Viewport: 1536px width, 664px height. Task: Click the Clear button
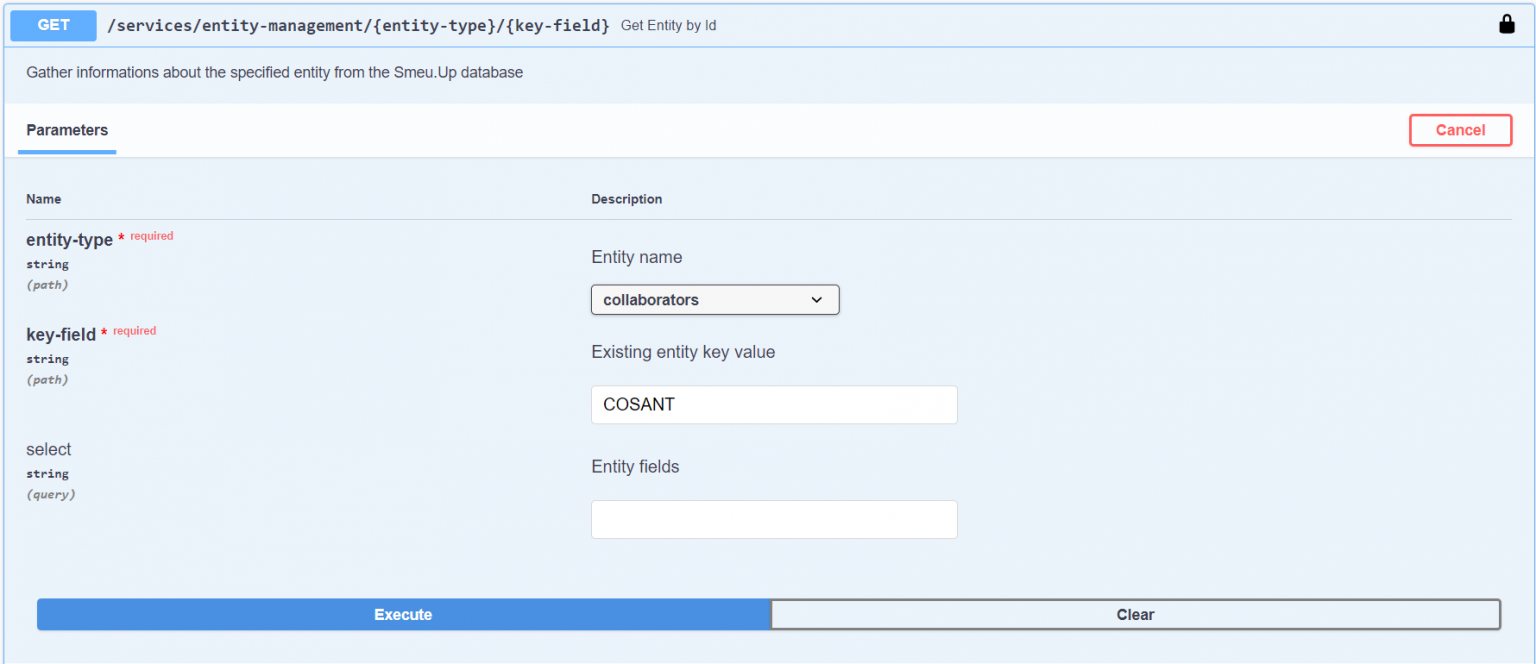coord(1135,614)
